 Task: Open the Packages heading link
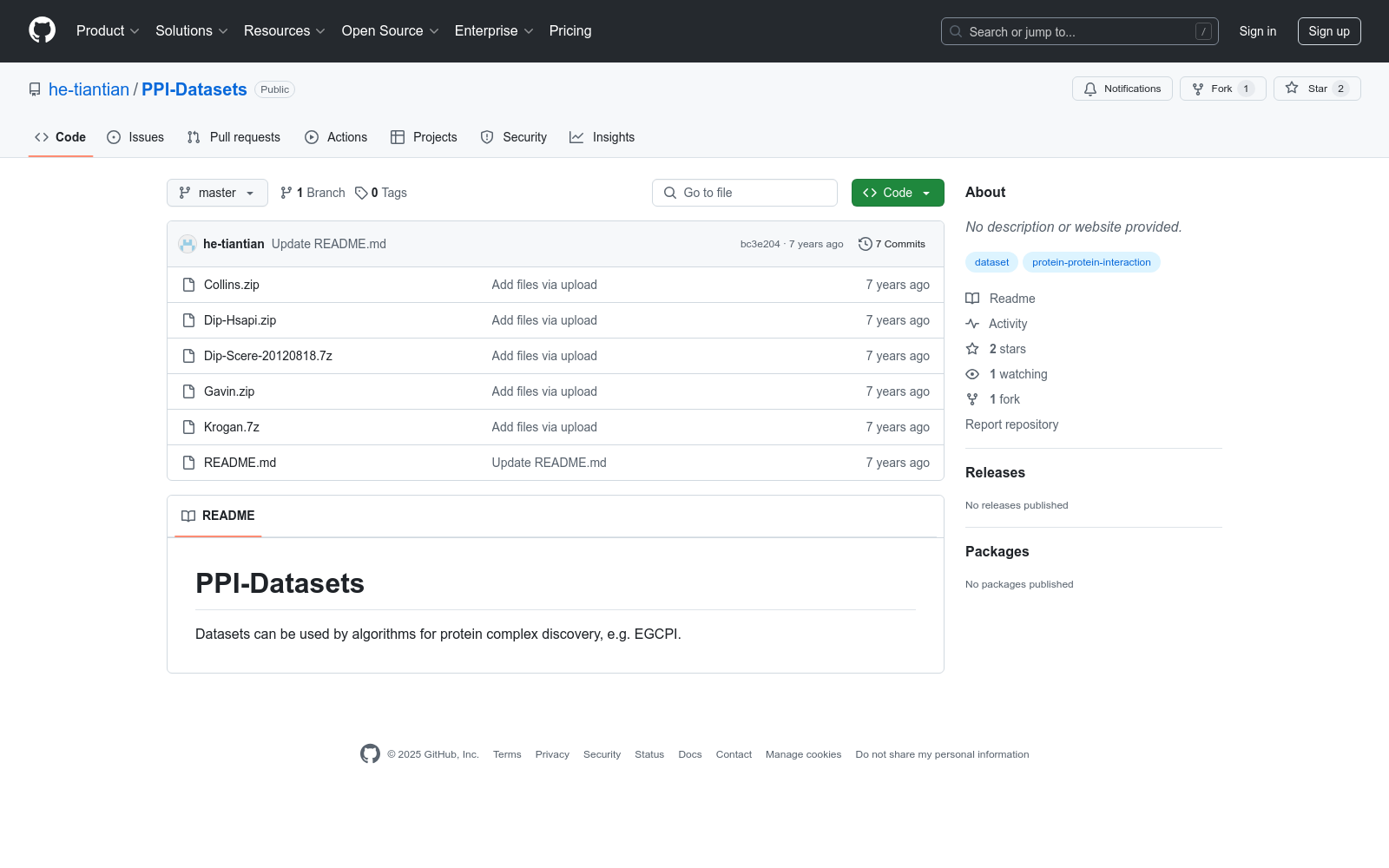pos(997,551)
